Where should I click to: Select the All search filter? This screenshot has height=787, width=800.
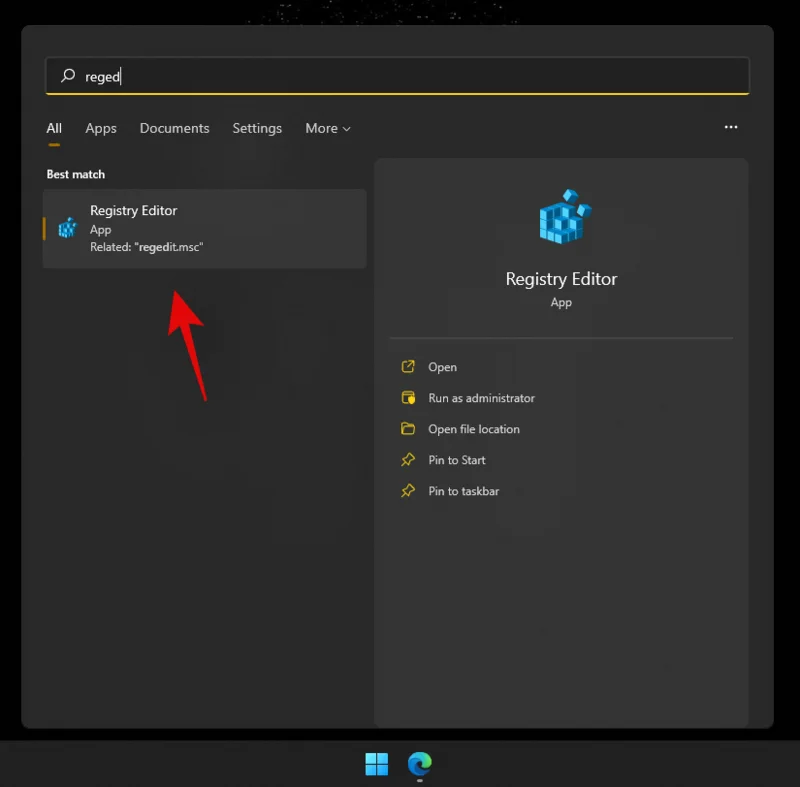pyautogui.click(x=54, y=128)
